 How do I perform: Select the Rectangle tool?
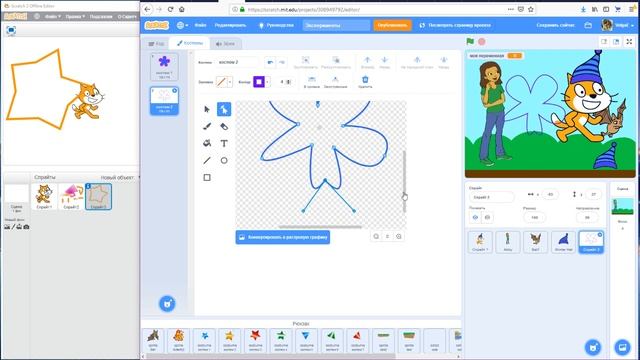[x=207, y=178]
